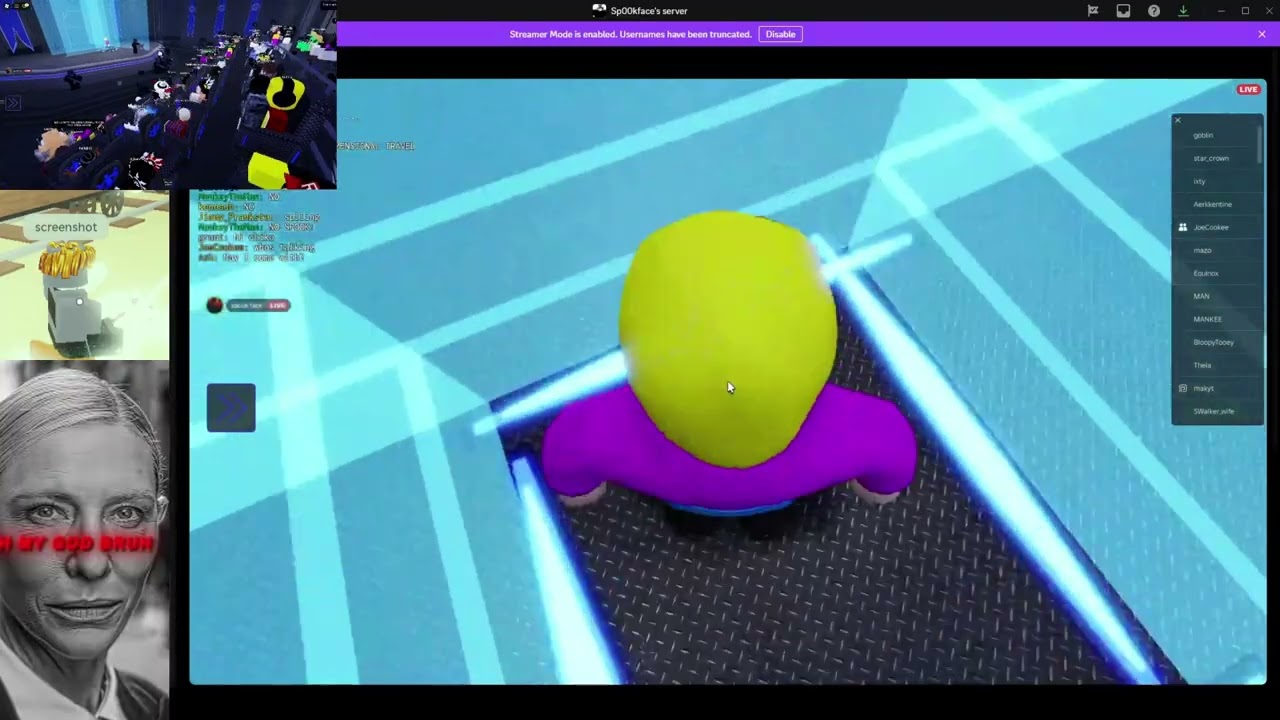This screenshot has width=1280, height=720.
Task: Open the Discord inbox icon
Action: point(1123,11)
